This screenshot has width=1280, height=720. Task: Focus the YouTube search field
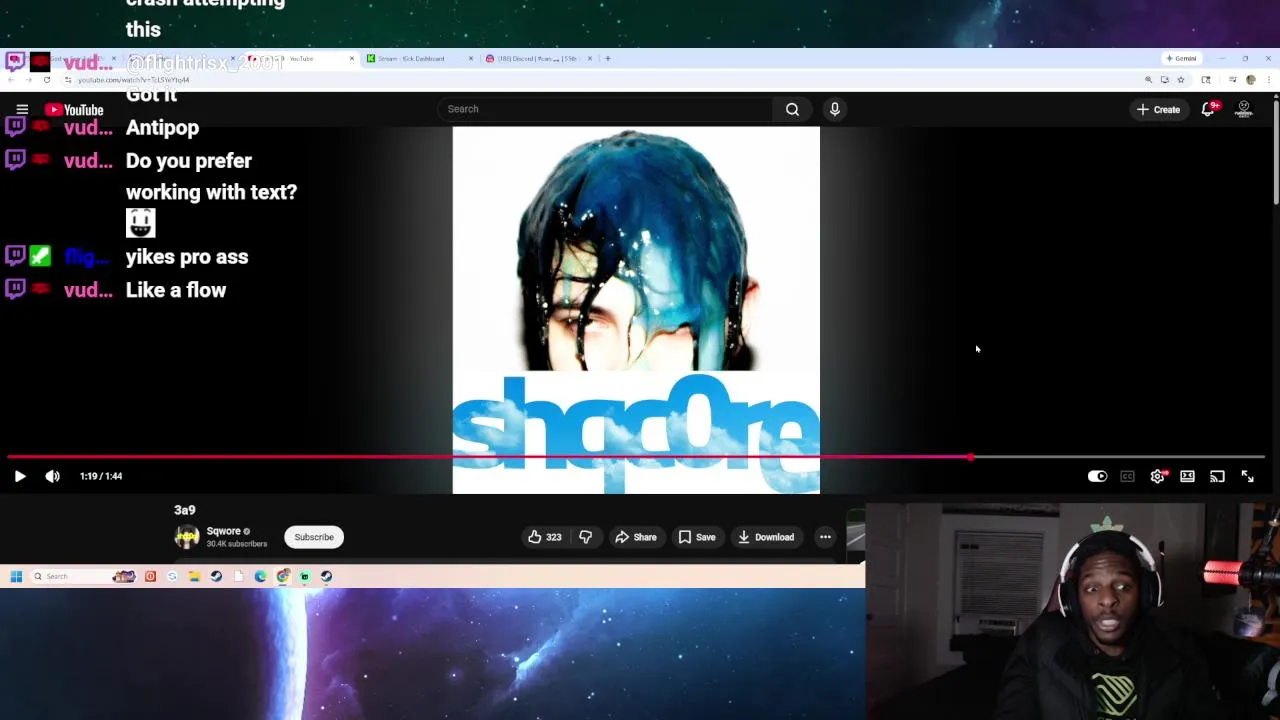pyautogui.click(x=605, y=109)
